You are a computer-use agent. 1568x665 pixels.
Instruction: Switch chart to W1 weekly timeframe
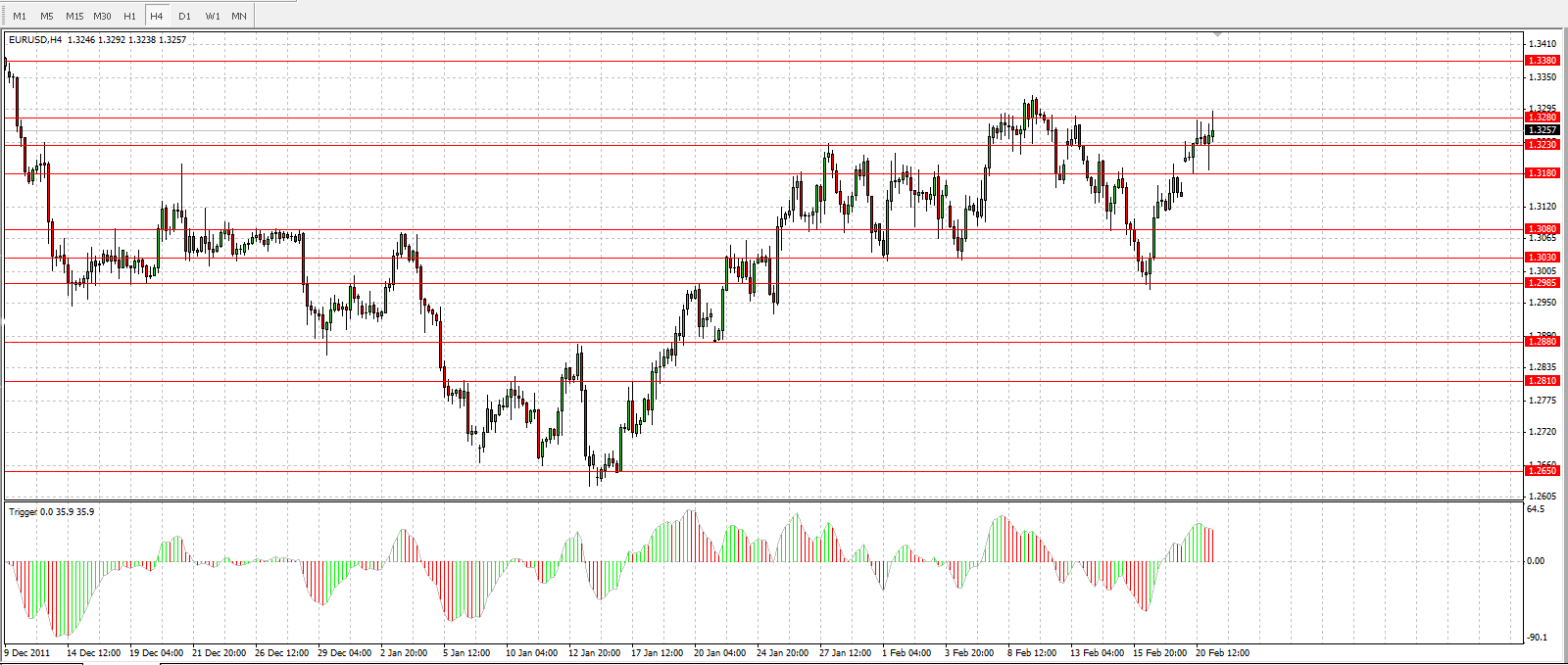[213, 16]
